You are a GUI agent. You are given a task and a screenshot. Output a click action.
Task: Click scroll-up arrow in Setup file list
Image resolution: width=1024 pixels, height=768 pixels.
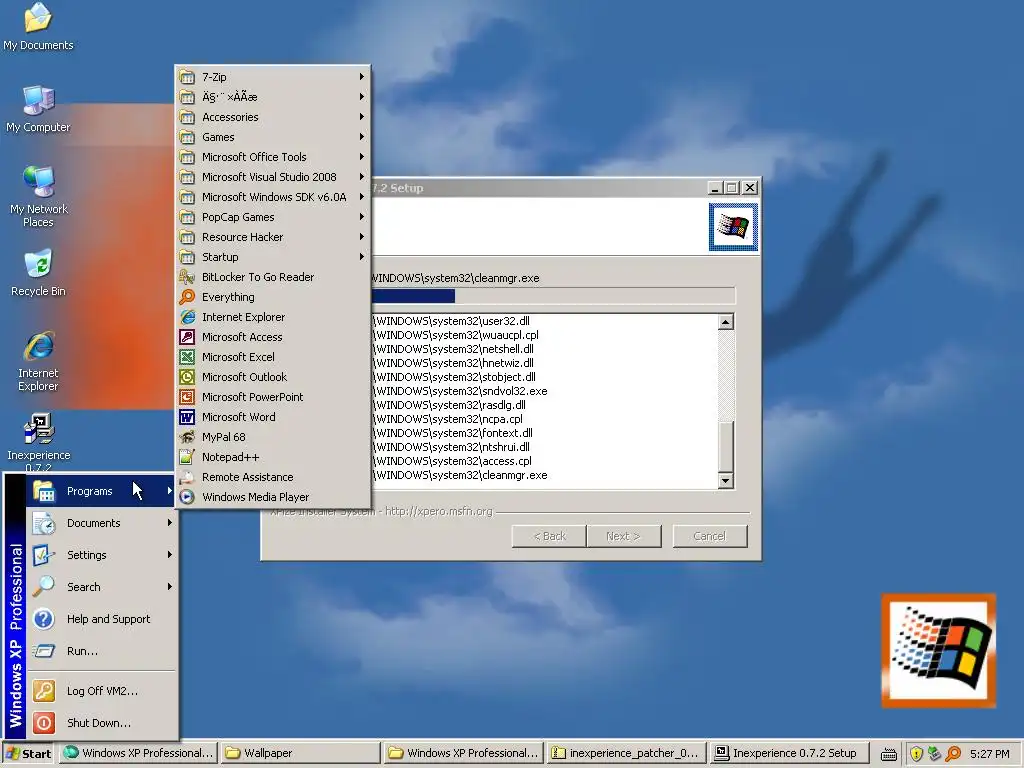pyautogui.click(x=726, y=322)
